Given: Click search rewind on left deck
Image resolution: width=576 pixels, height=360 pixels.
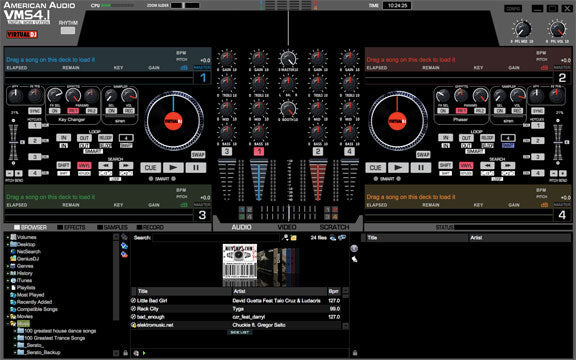Looking at the screenshot, I should 105,166.
